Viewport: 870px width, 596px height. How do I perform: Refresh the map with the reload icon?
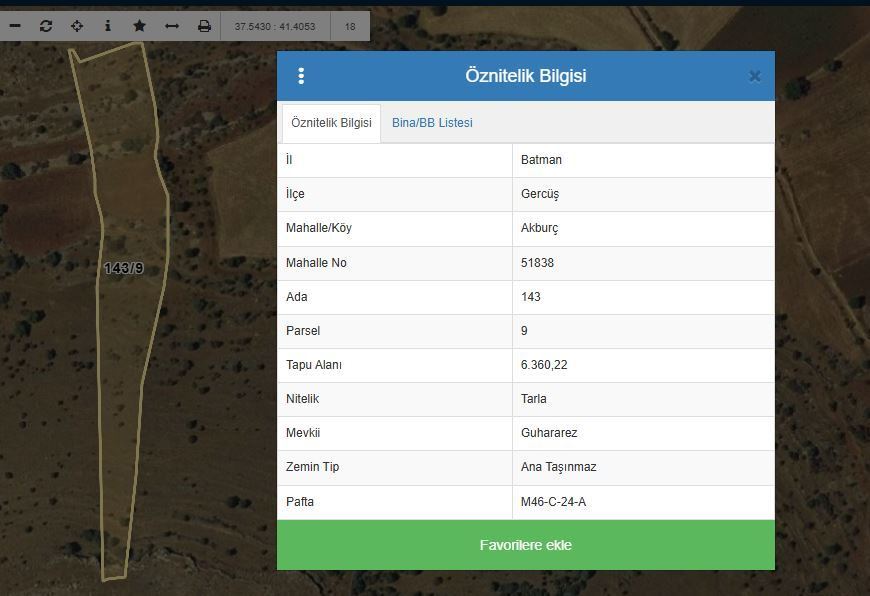(46, 26)
